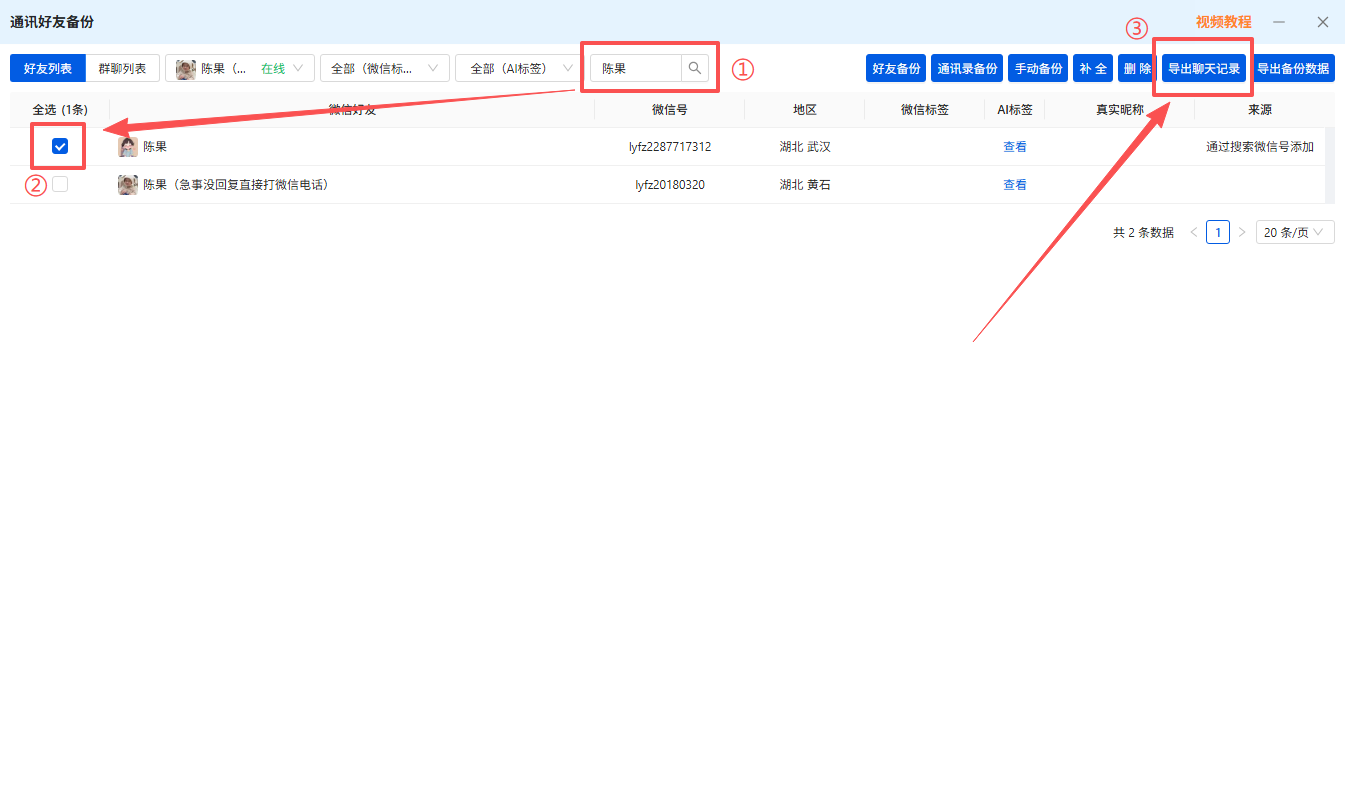Close the 通讯好友备份 window
The height and width of the screenshot is (798, 1345).
pyautogui.click(x=1322, y=22)
